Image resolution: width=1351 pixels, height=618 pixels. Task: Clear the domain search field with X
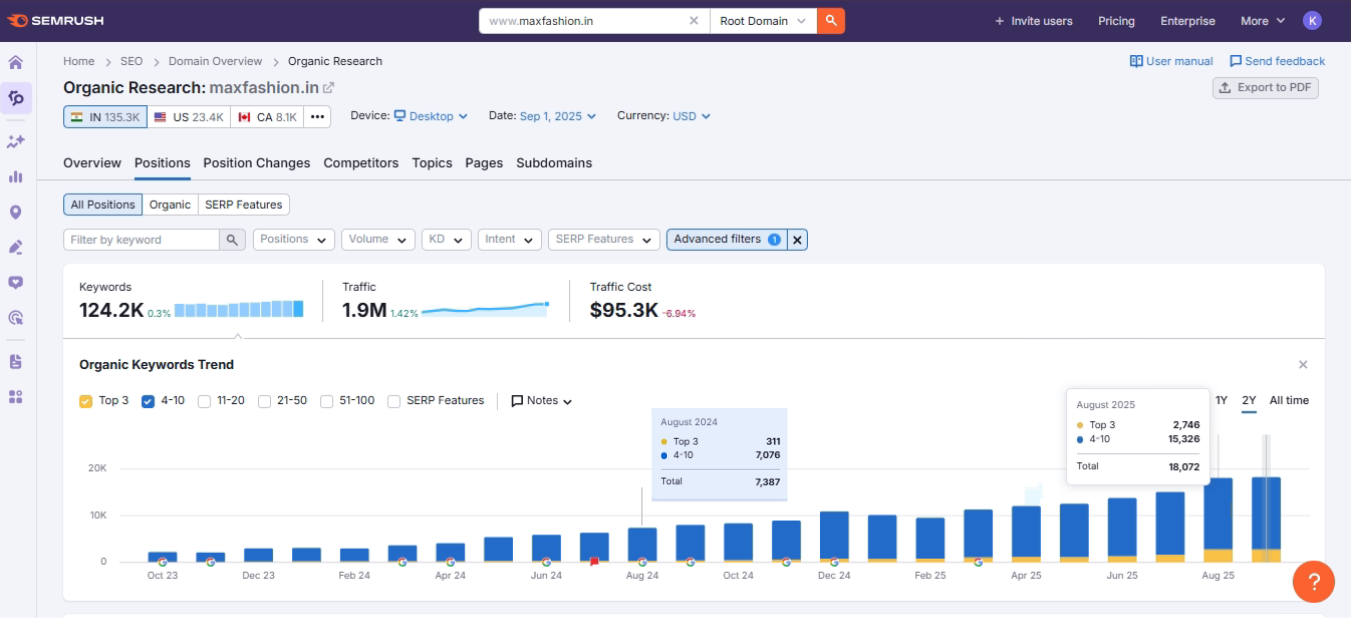(694, 21)
